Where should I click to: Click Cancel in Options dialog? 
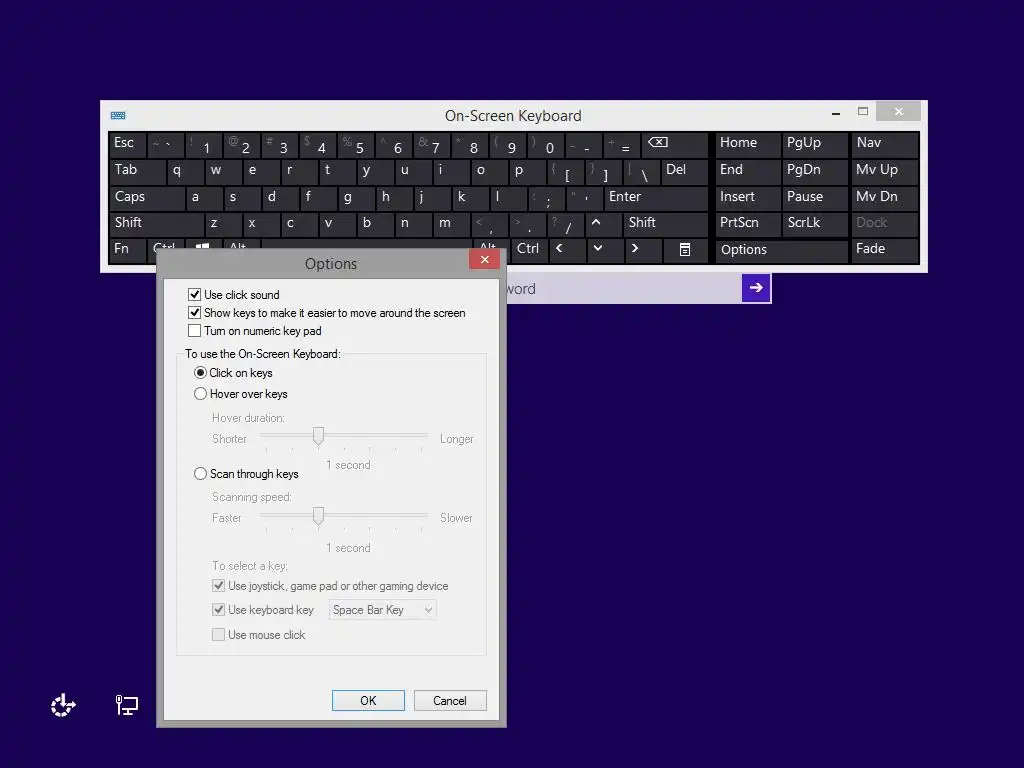[450, 701]
